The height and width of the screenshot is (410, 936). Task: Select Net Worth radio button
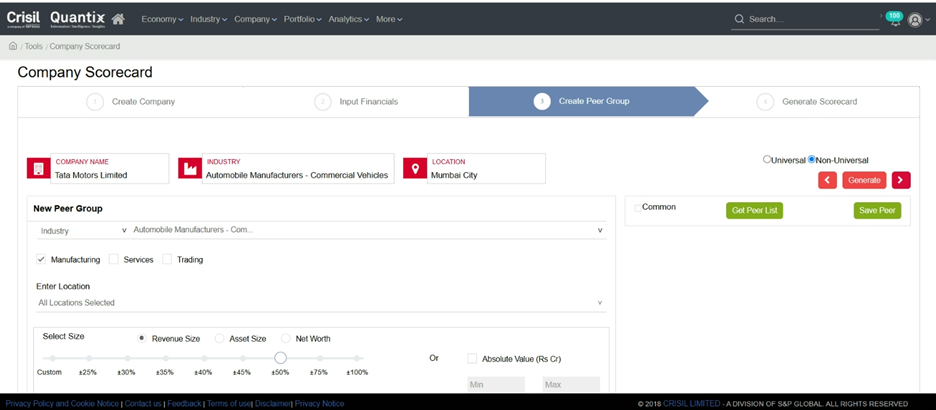pyautogui.click(x=285, y=338)
